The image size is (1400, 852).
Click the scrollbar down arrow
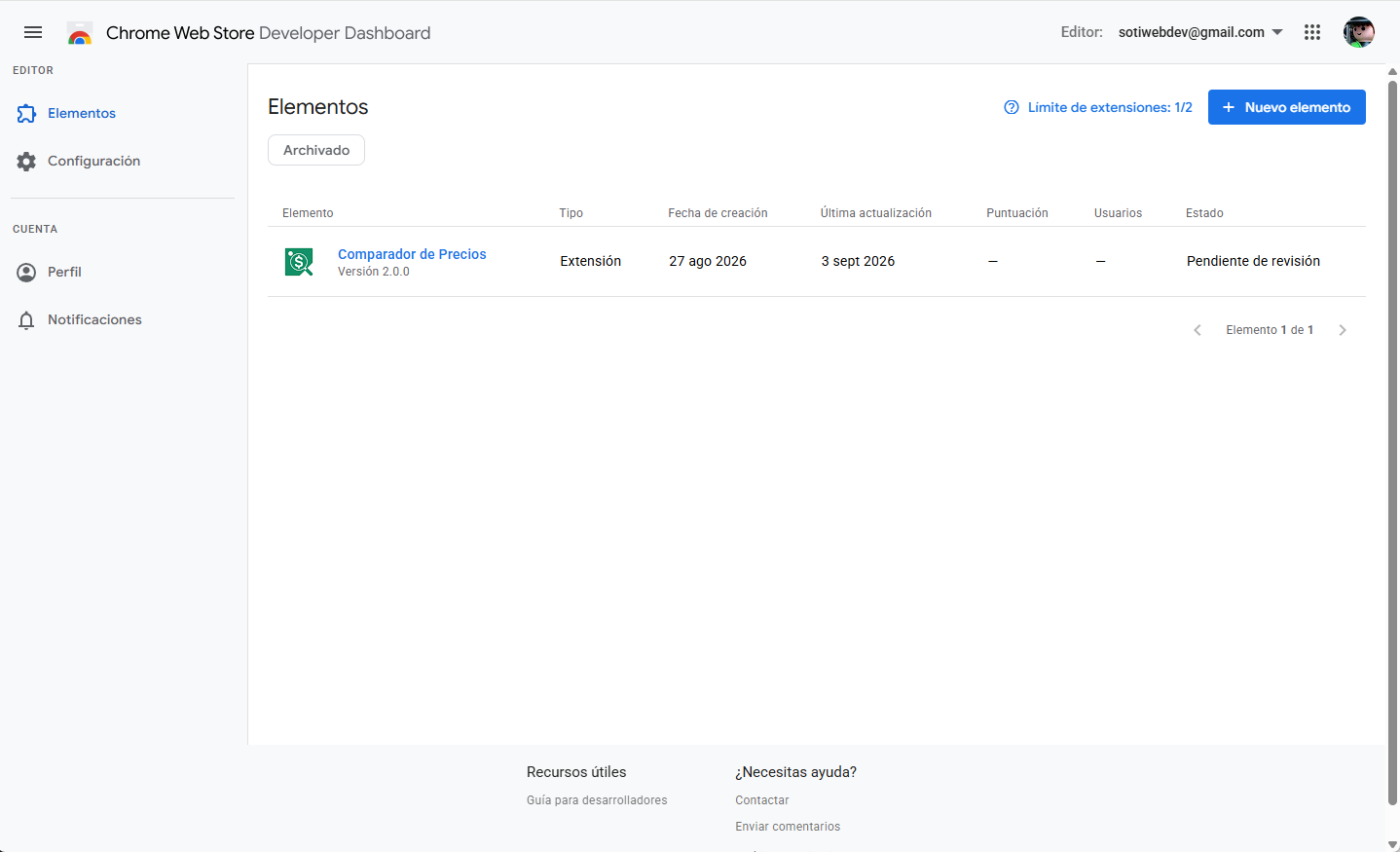tap(1392, 844)
